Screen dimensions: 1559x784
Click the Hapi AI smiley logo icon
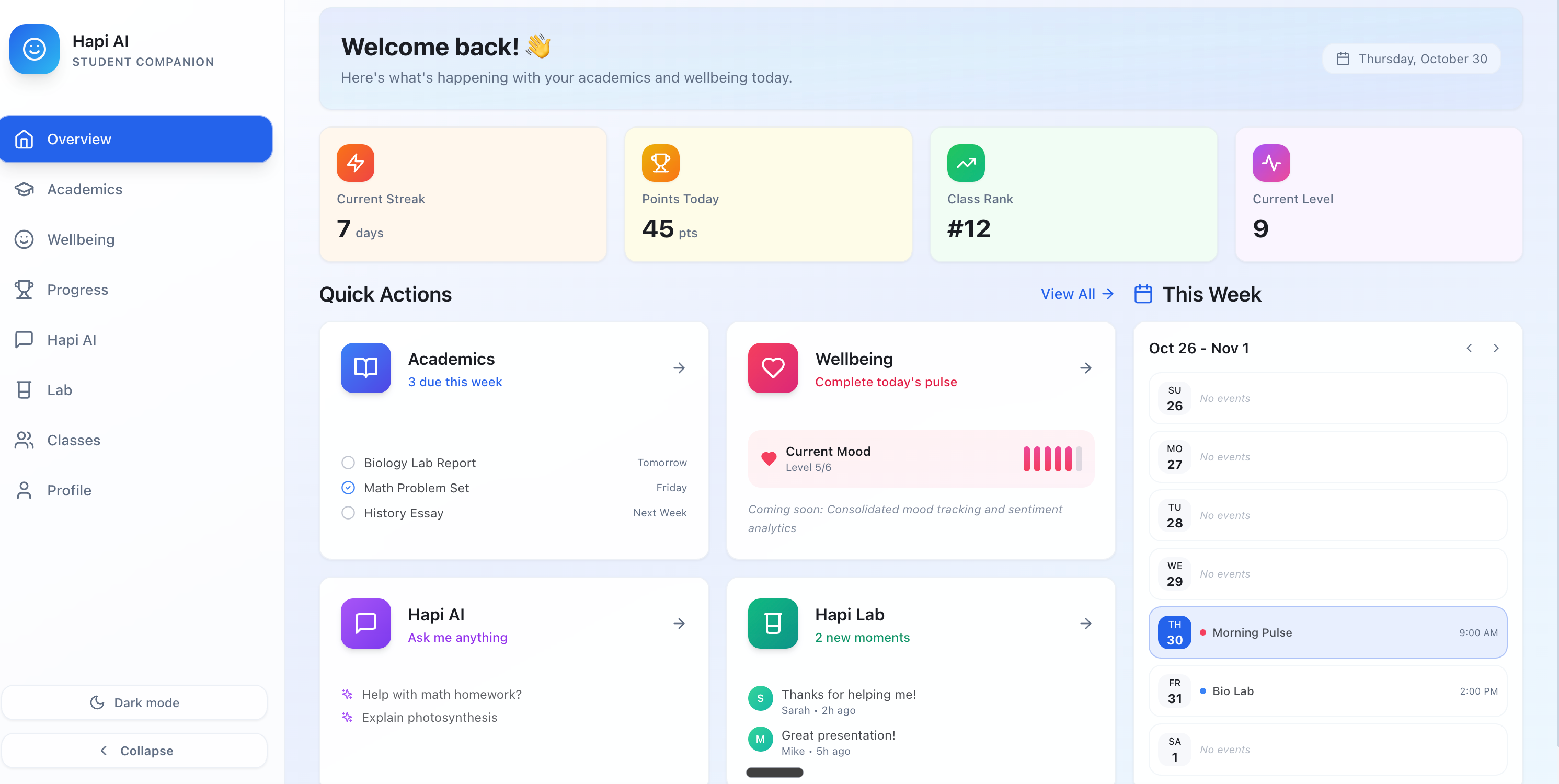(35, 49)
